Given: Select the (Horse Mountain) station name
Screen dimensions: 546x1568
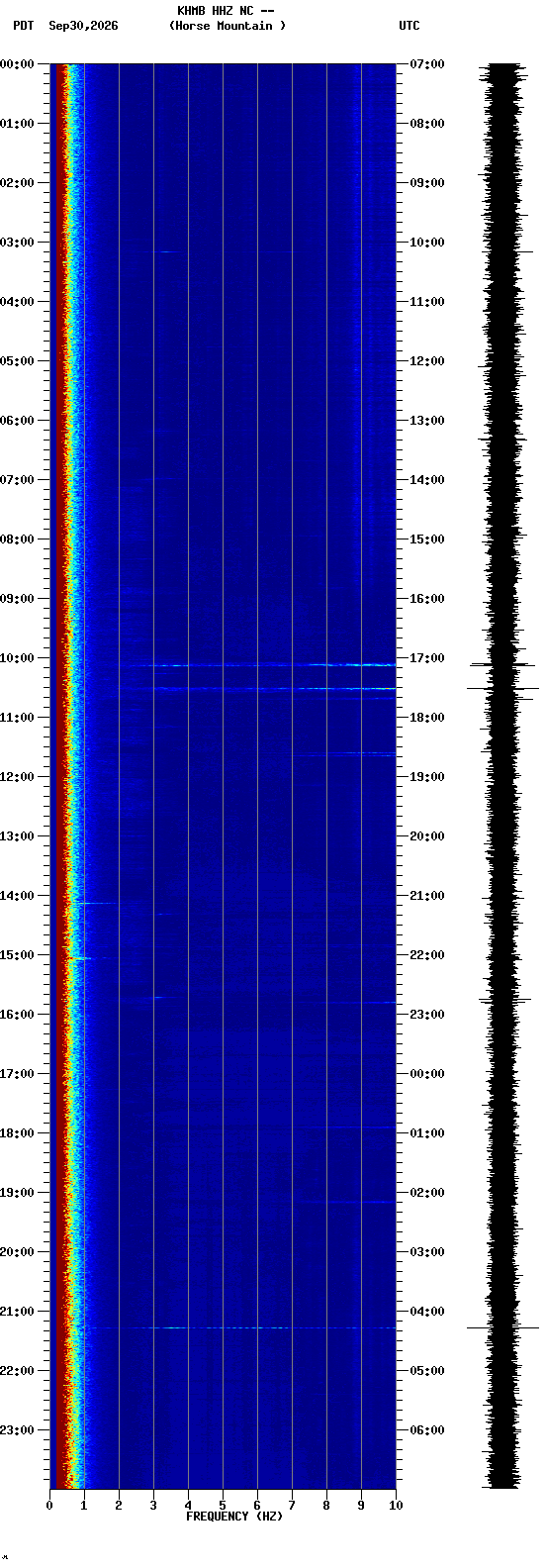Looking at the screenshot, I should (227, 26).
